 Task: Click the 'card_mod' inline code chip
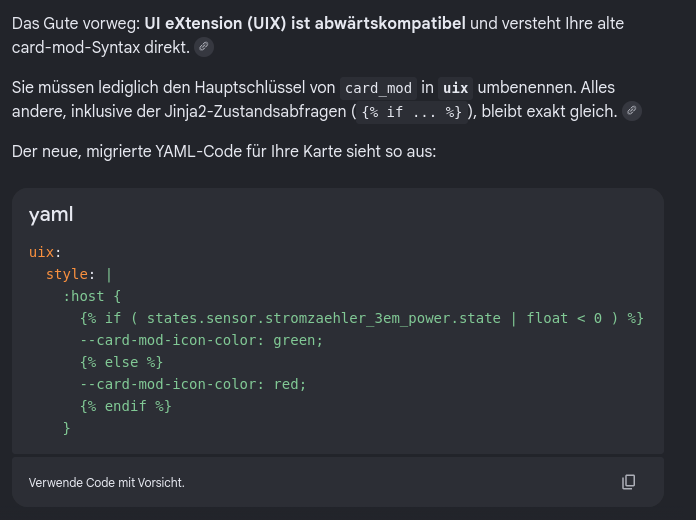(x=378, y=88)
